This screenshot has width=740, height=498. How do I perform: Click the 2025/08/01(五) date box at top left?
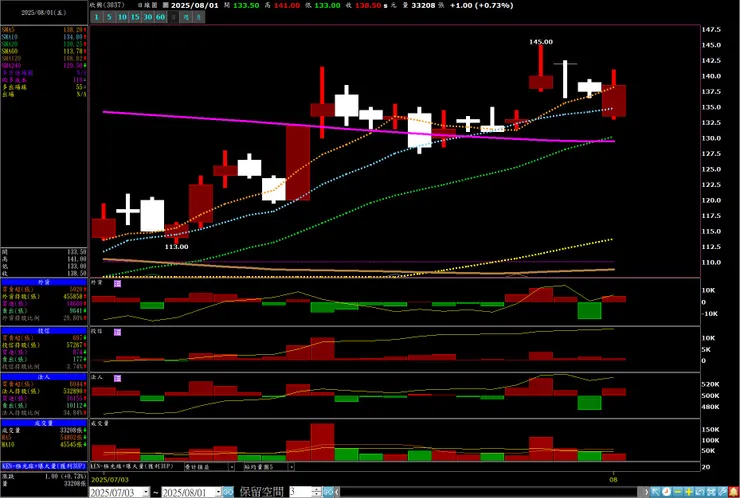click(x=44, y=13)
